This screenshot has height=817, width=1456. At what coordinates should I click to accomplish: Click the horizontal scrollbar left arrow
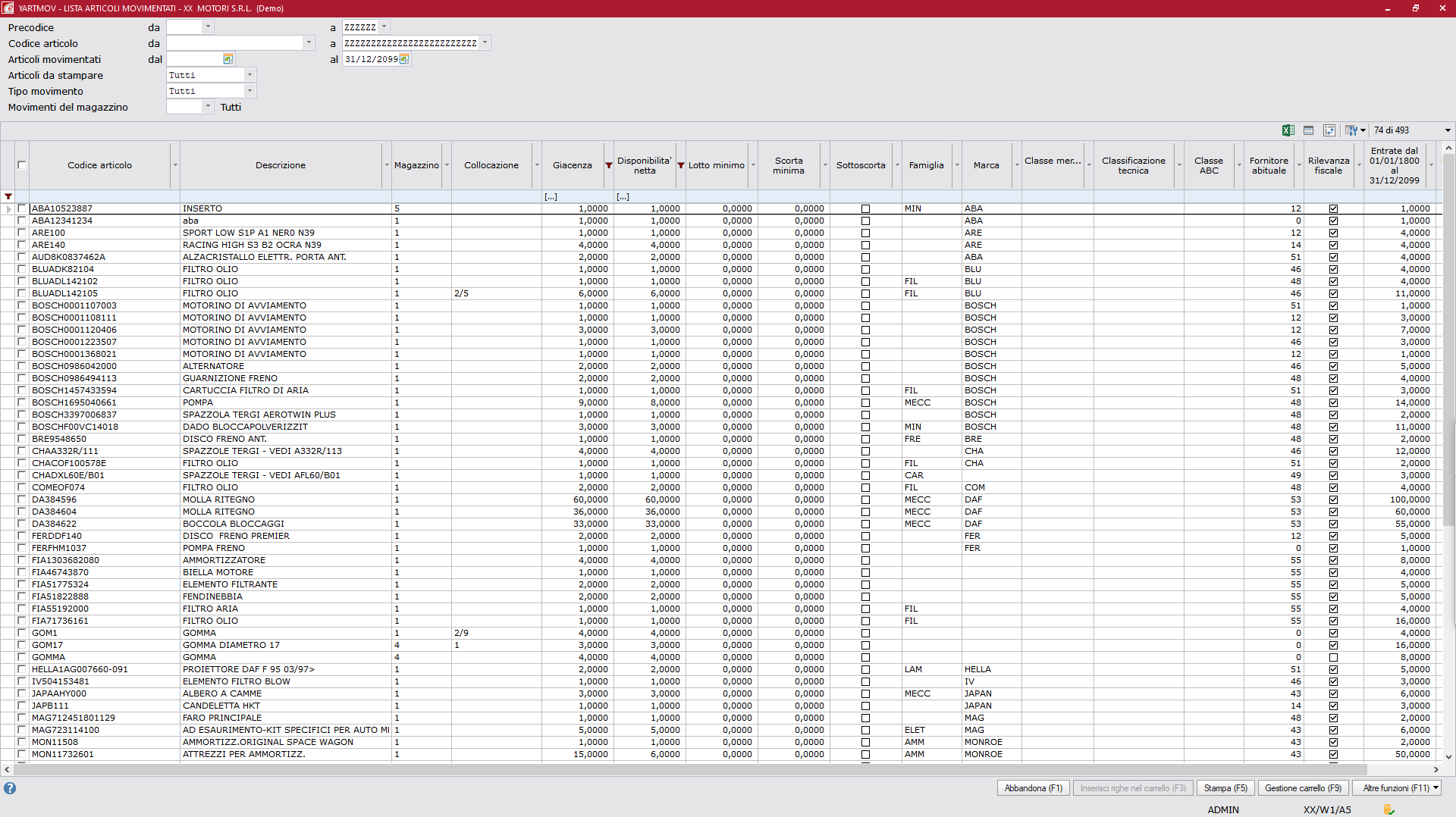point(7,769)
